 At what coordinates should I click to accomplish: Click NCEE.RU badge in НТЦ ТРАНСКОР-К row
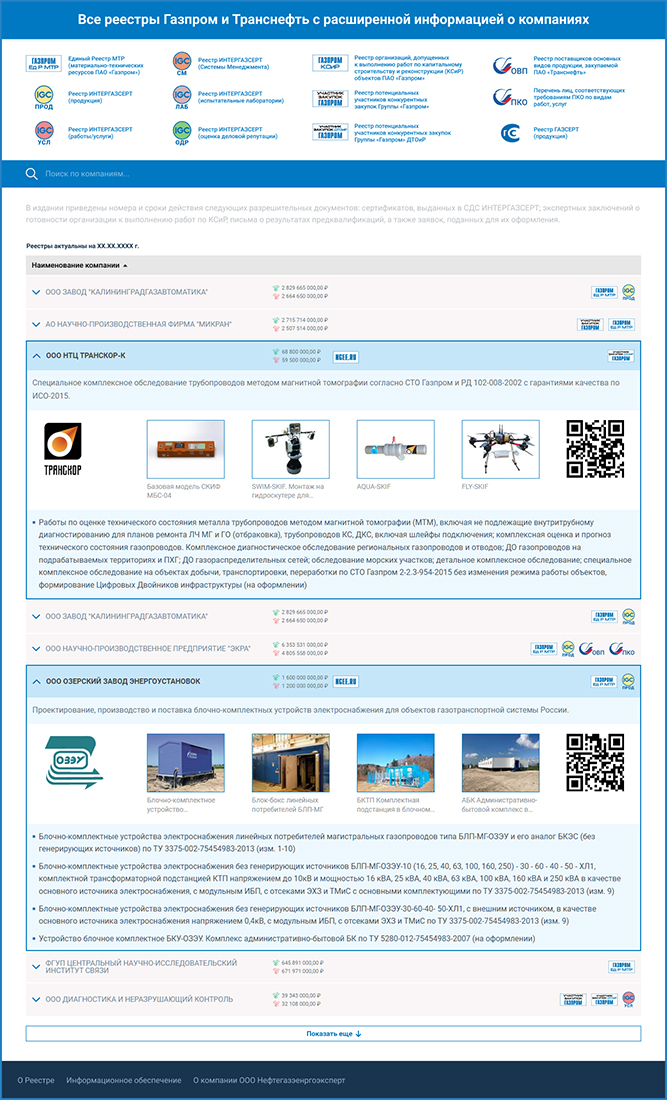coord(346,356)
